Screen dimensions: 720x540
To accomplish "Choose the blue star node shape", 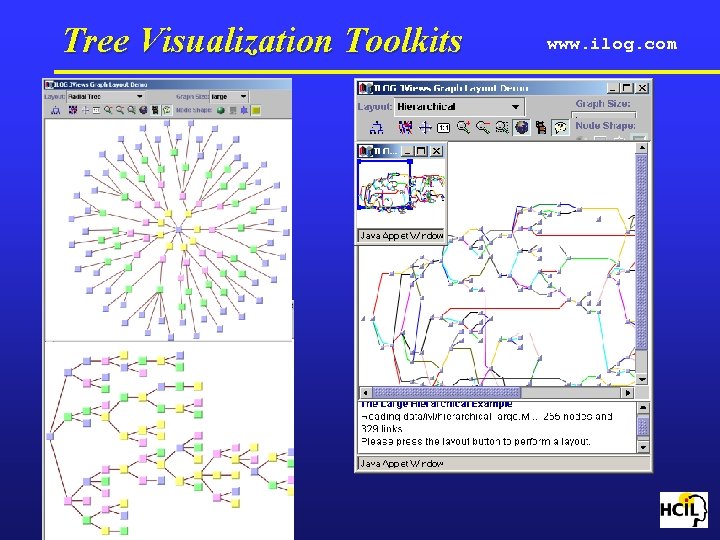I will pos(244,110).
